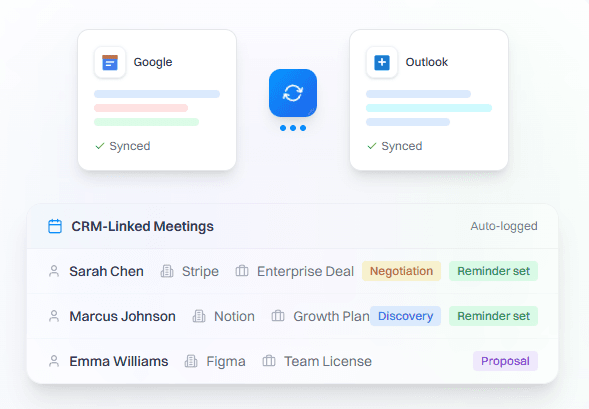Click the Auto-logged label
This screenshot has width=589, height=409.
(x=504, y=226)
